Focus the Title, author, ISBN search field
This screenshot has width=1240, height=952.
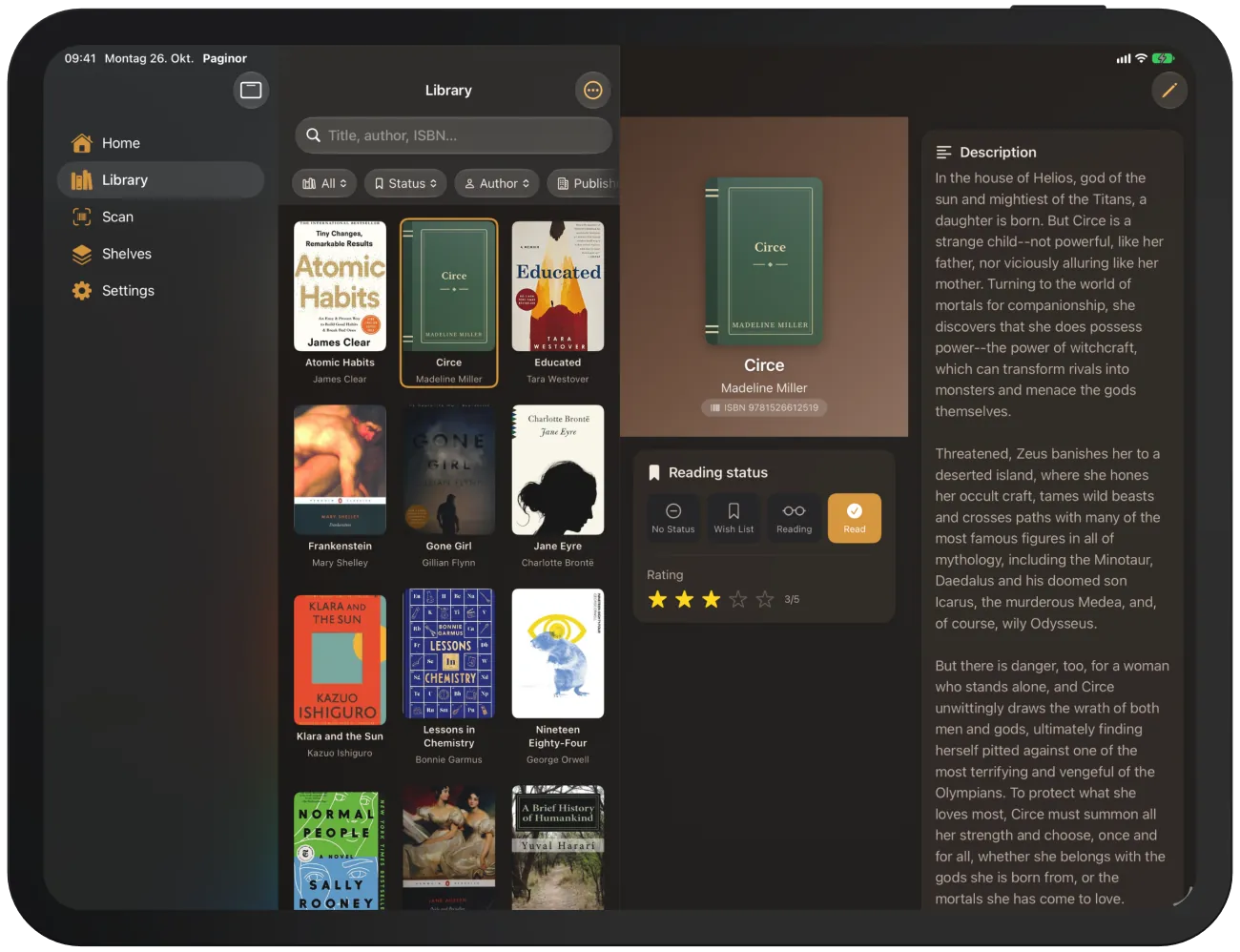[454, 135]
